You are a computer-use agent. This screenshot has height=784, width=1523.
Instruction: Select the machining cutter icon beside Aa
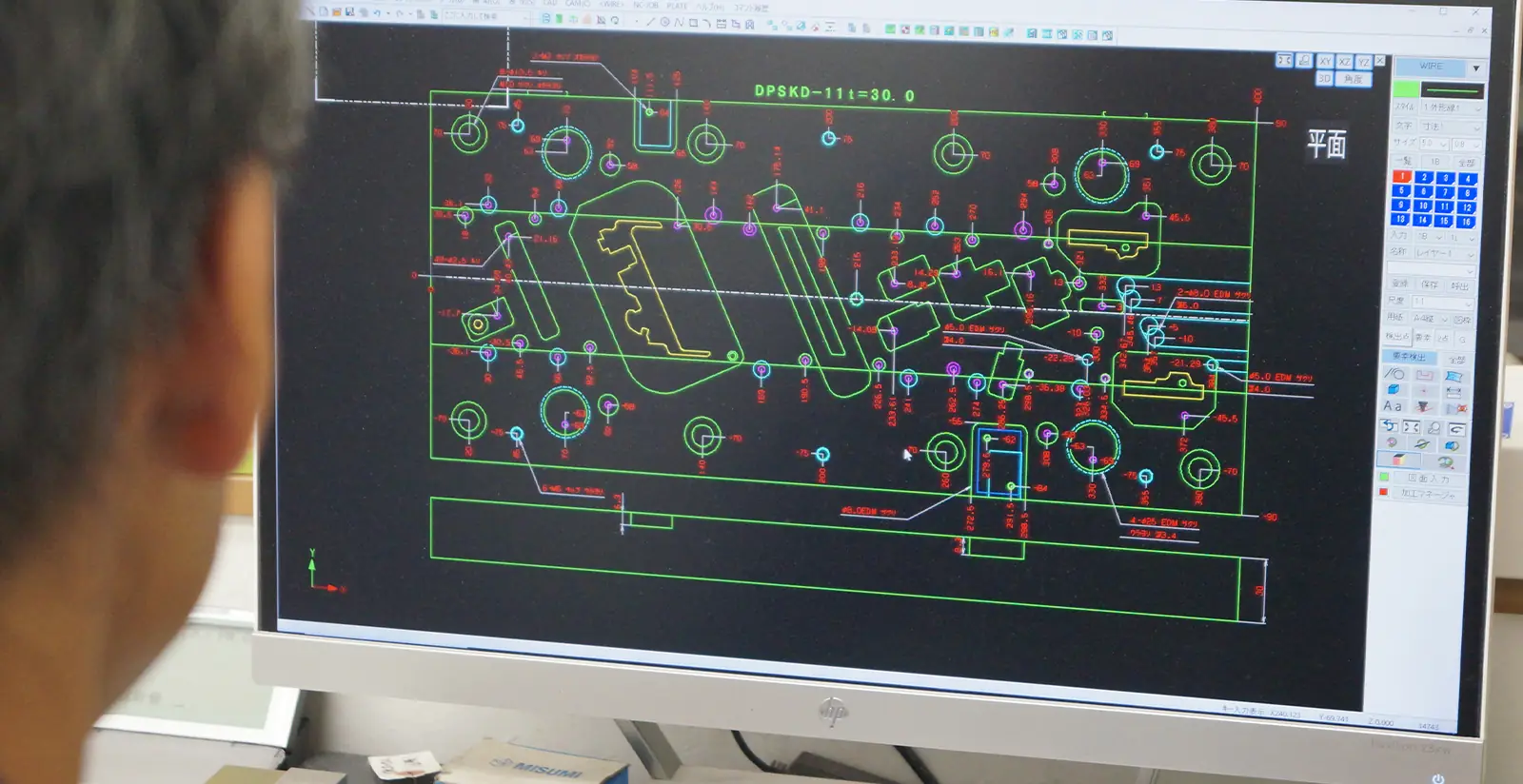coord(1424,407)
